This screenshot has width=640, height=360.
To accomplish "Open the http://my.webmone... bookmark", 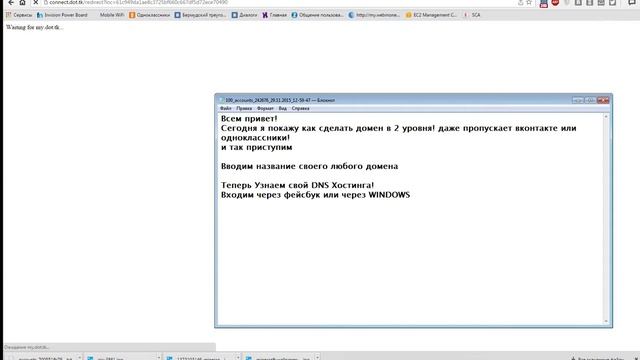I will (374, 15).
